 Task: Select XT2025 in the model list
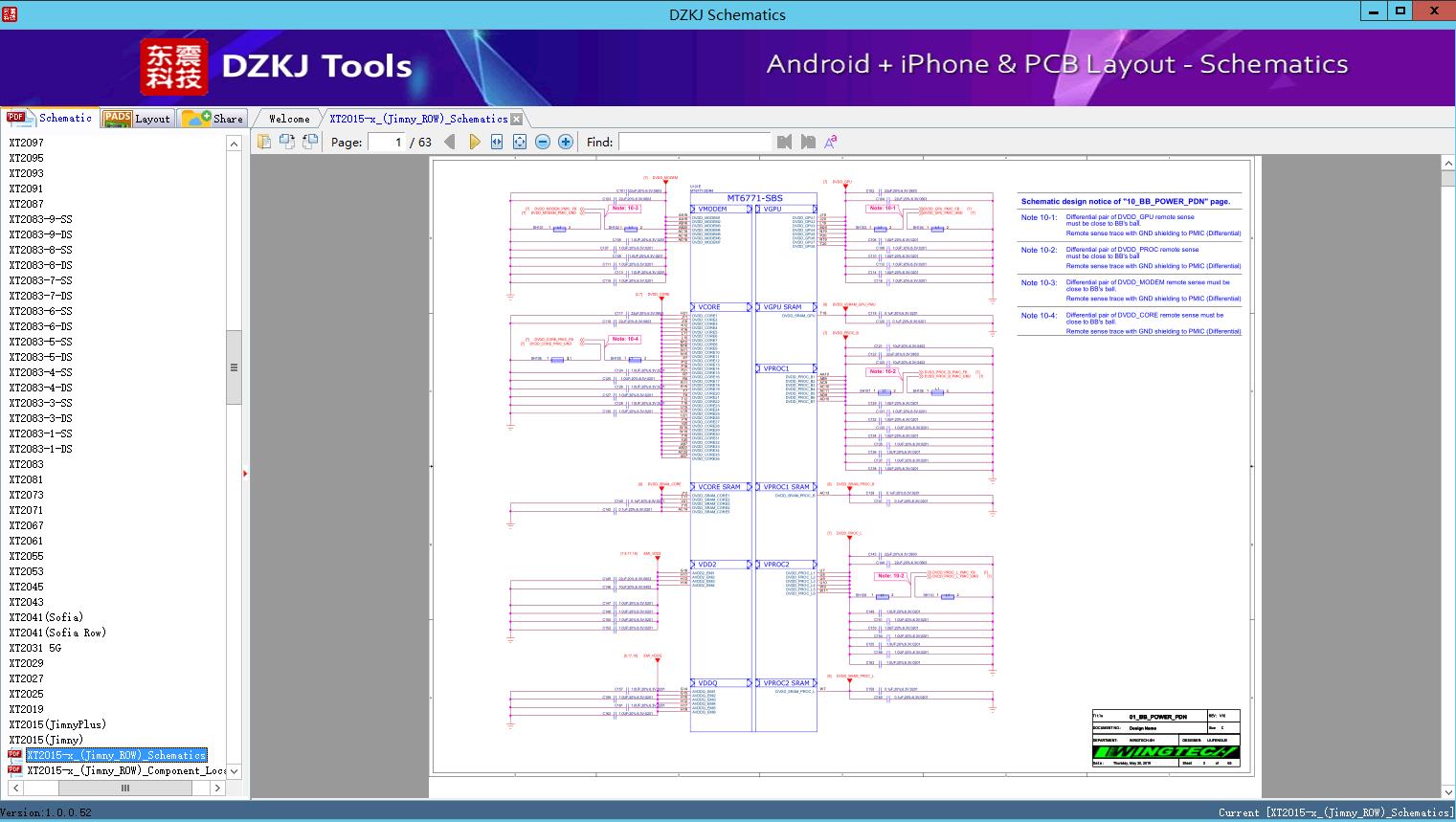(27, 694)
